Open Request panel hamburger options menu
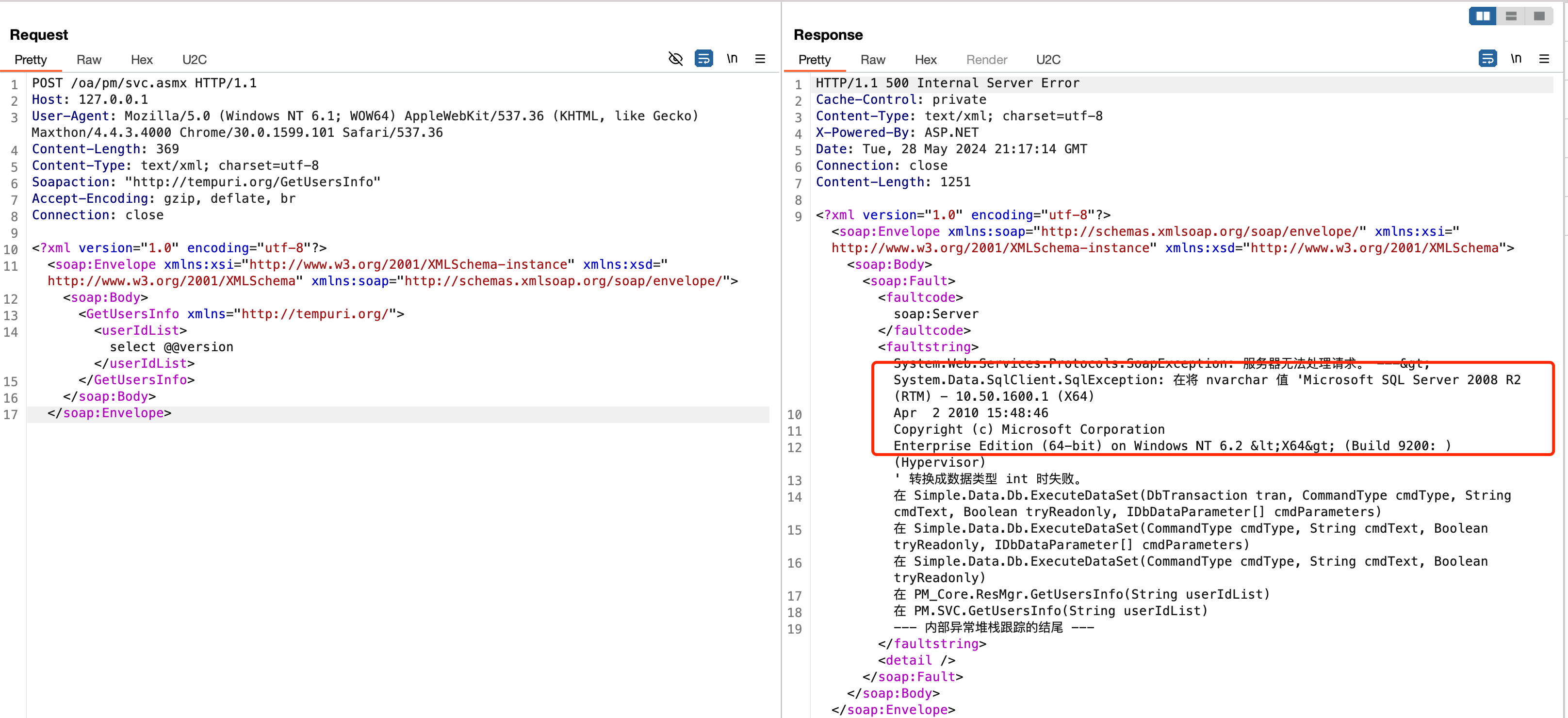The width and height of the screenshot is (1568, 718). point(760,59)
